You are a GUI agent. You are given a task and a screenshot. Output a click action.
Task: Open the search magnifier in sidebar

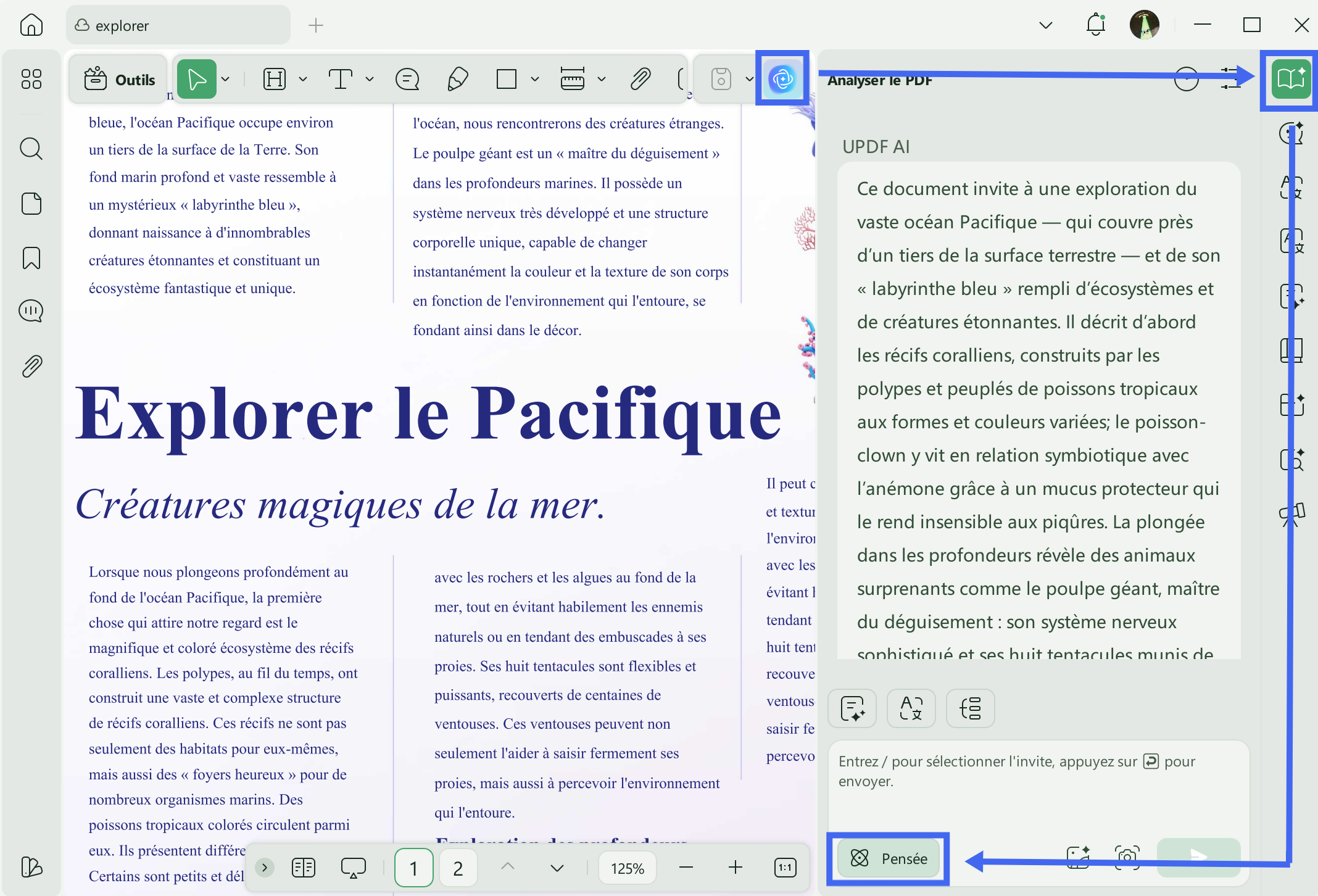[x=31, y=149]
